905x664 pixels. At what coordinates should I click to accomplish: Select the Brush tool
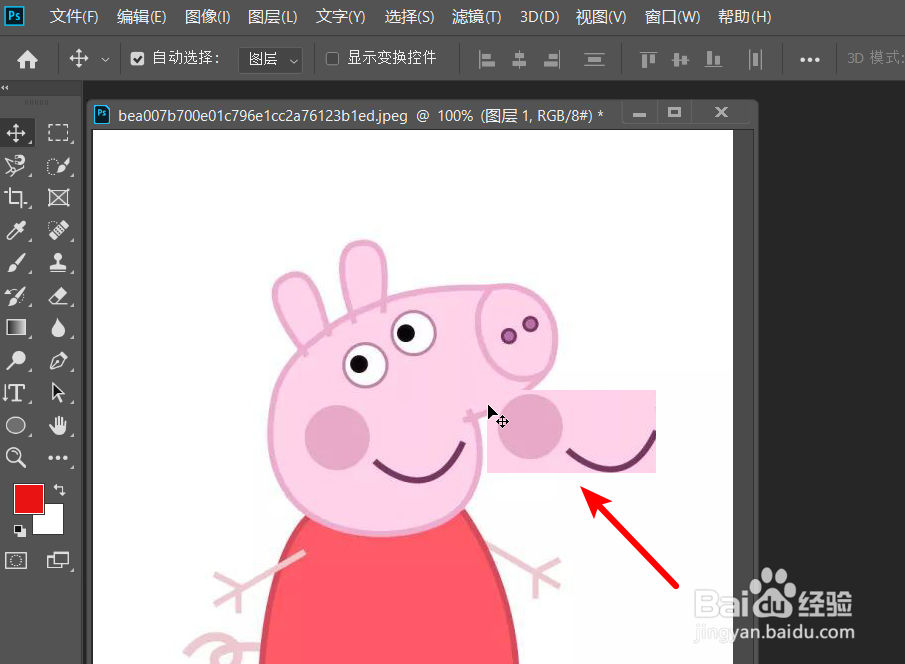[16, 263]
